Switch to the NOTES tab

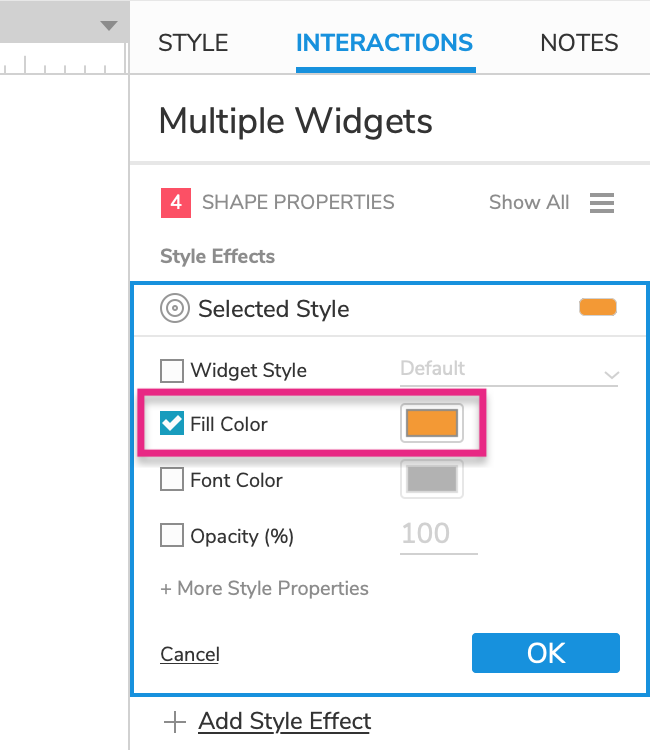point(579,43)
